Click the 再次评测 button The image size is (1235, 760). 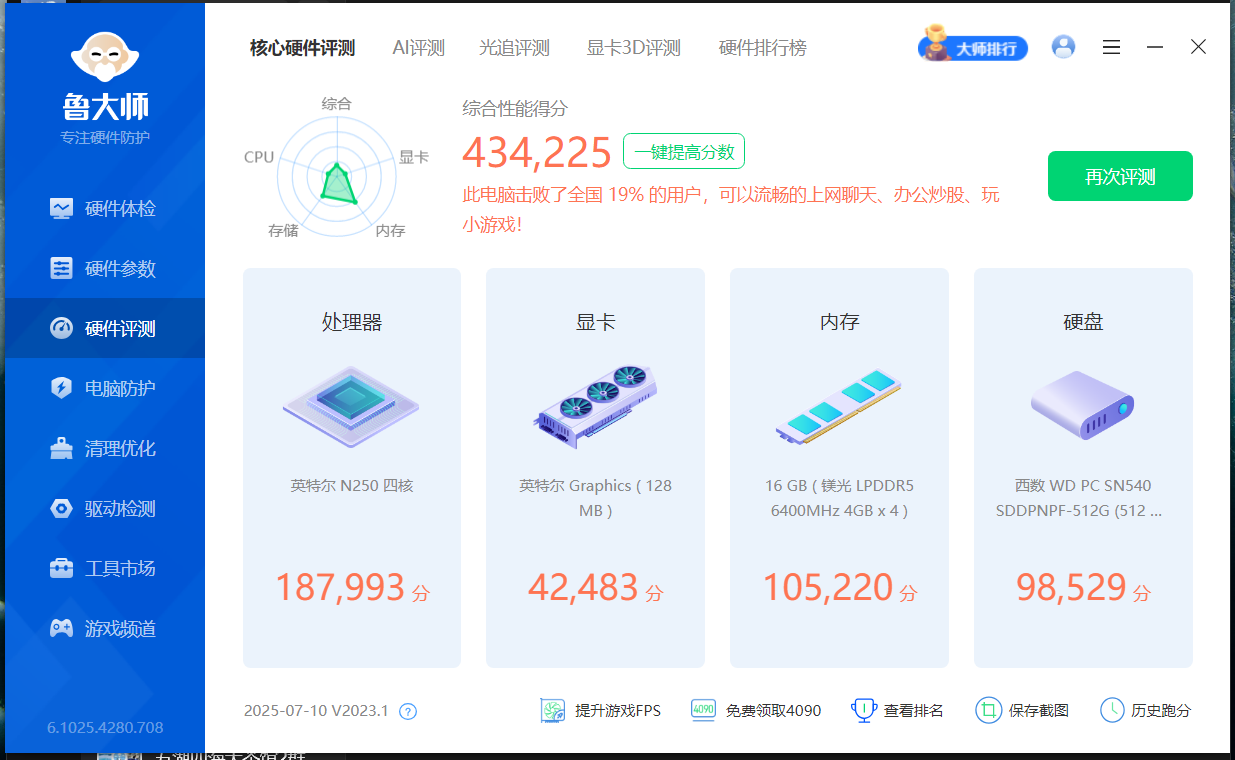[1120, 176]
